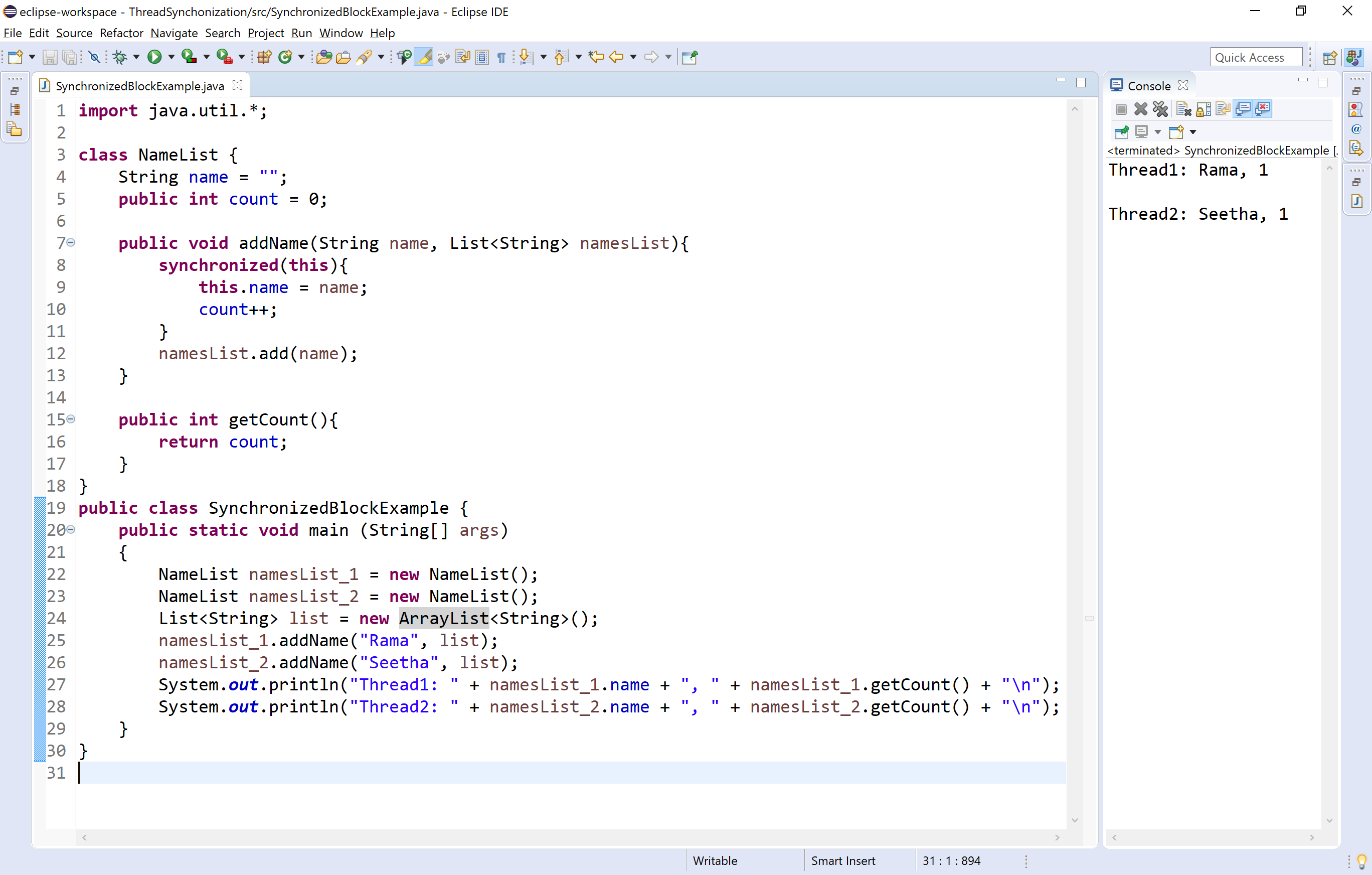Click the New Java Class icon
Screen dimensions: 1372x875
285,57
